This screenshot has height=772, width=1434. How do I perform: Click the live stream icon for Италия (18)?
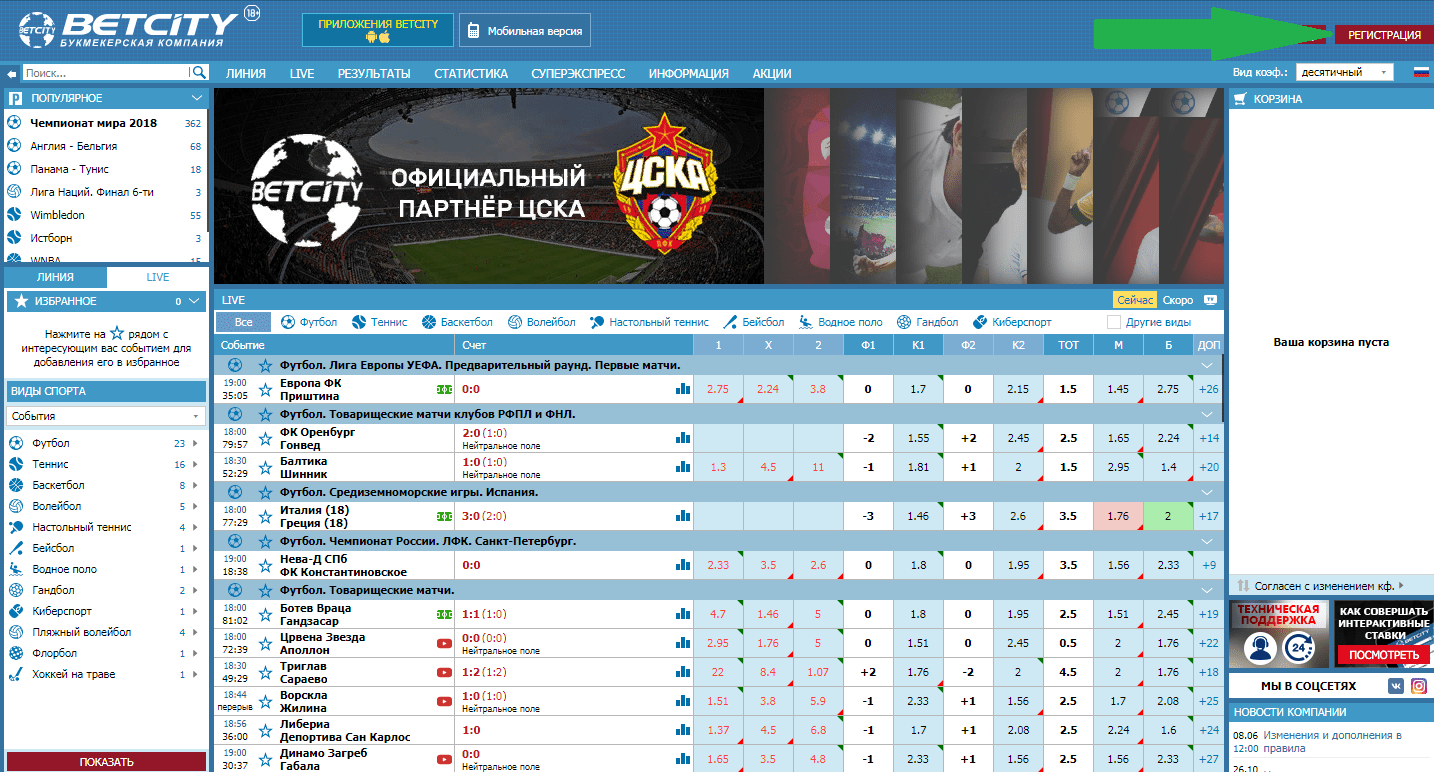[444, 516]
